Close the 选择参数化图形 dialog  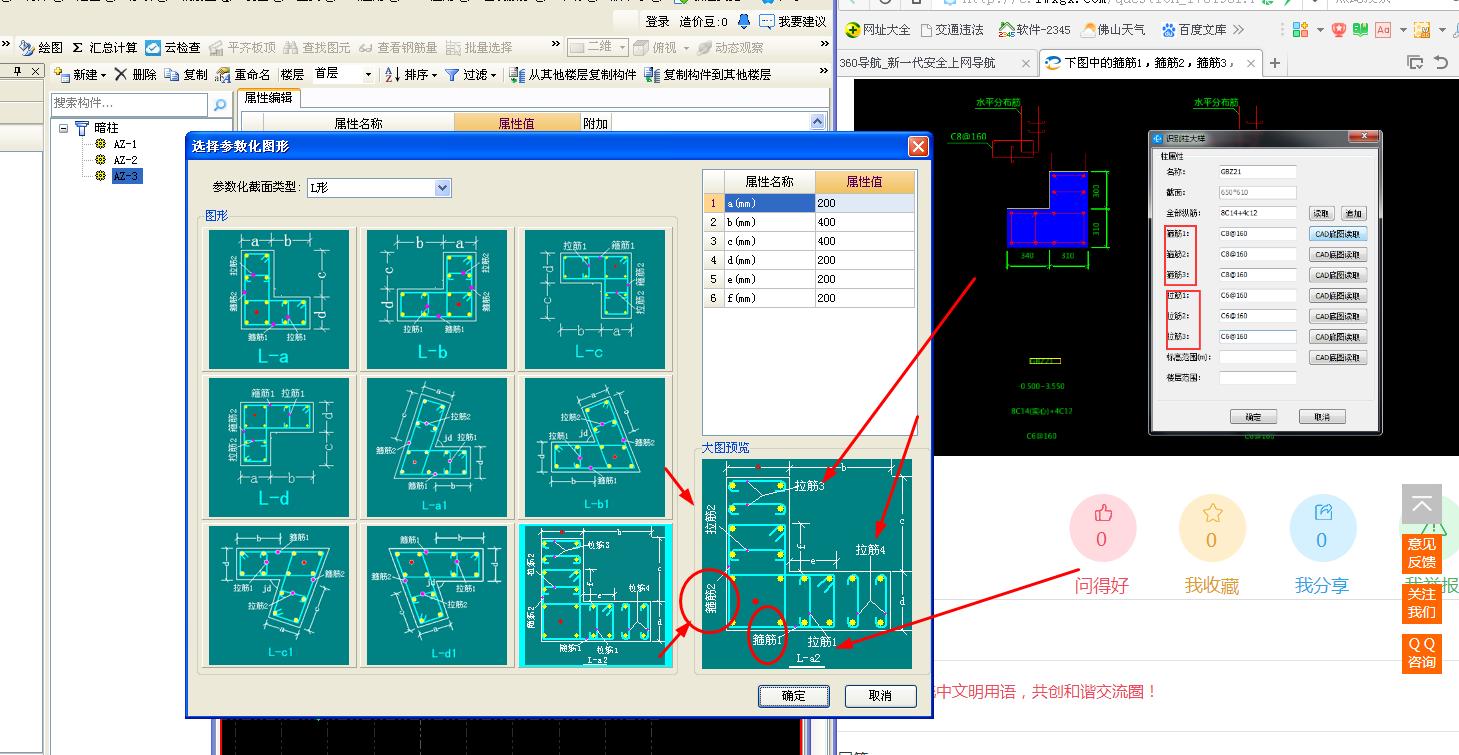[x=918, y=147]
